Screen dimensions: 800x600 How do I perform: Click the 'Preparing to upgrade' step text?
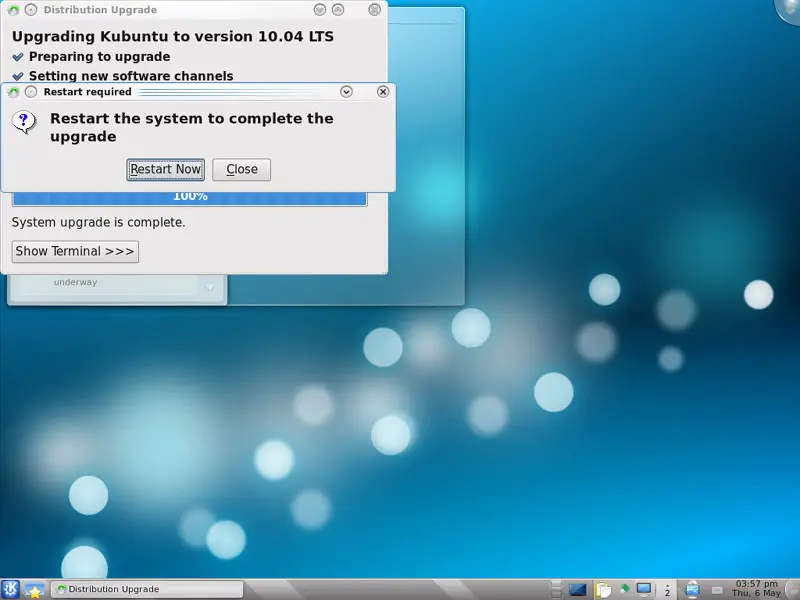[99, 57]
